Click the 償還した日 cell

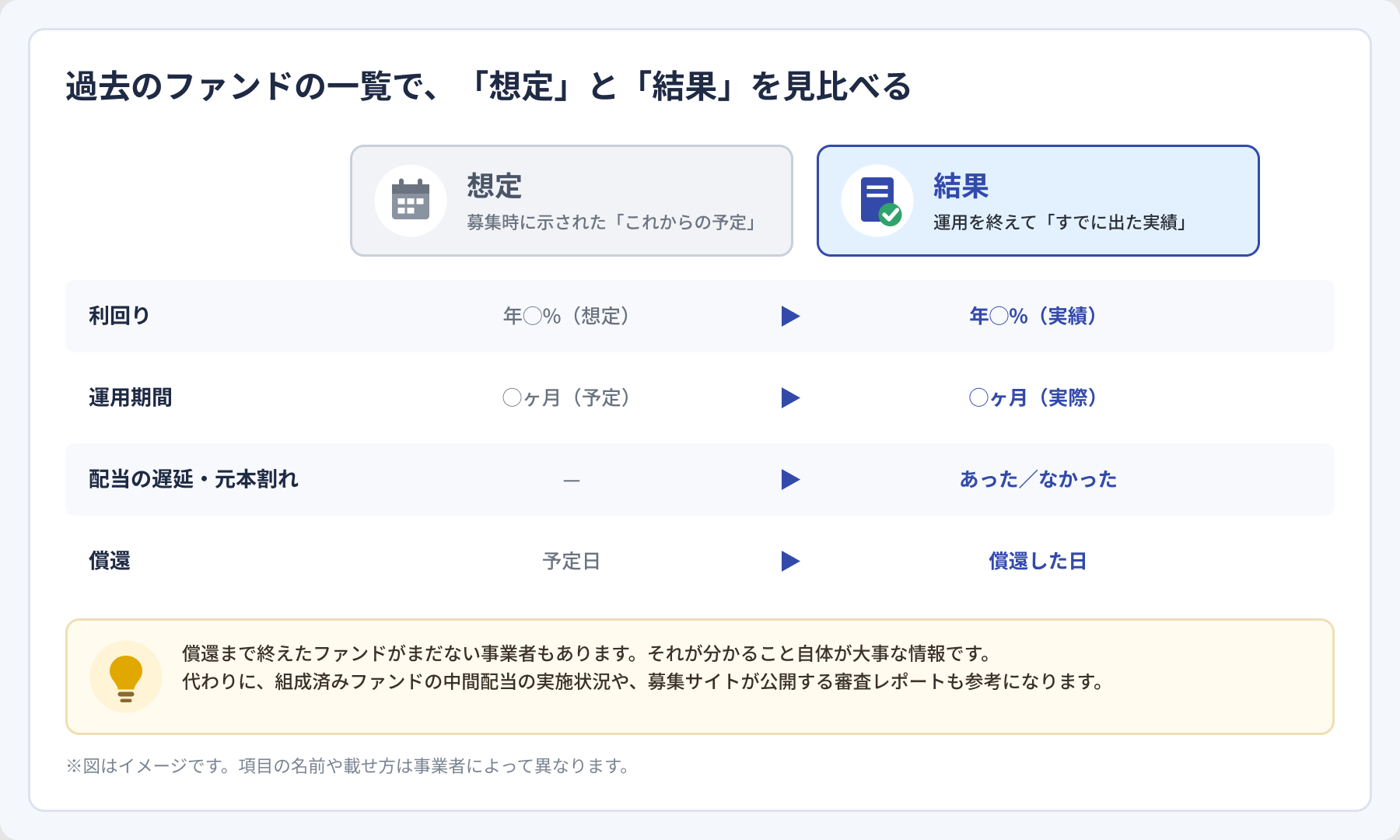click(x=1038, y=561)
